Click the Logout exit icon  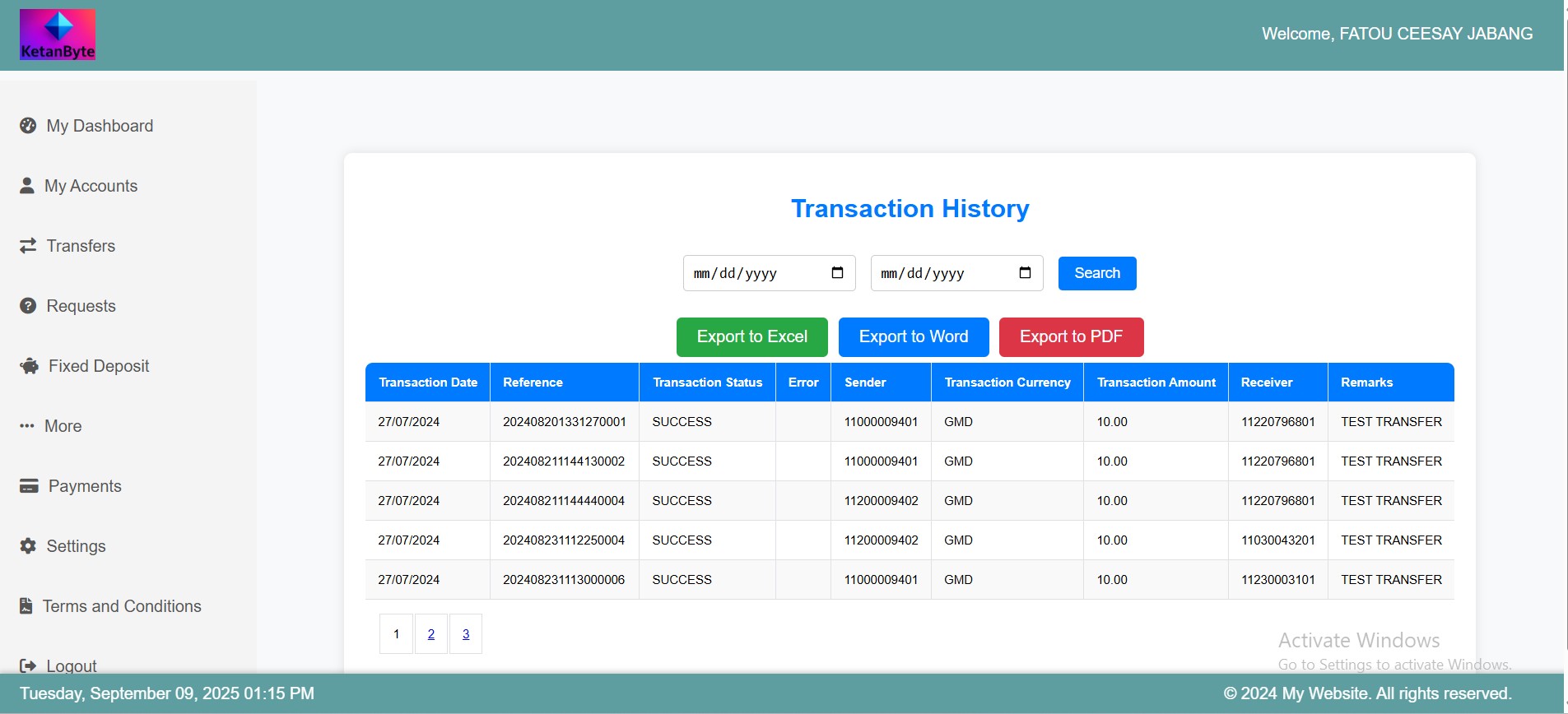click(28, 665)
